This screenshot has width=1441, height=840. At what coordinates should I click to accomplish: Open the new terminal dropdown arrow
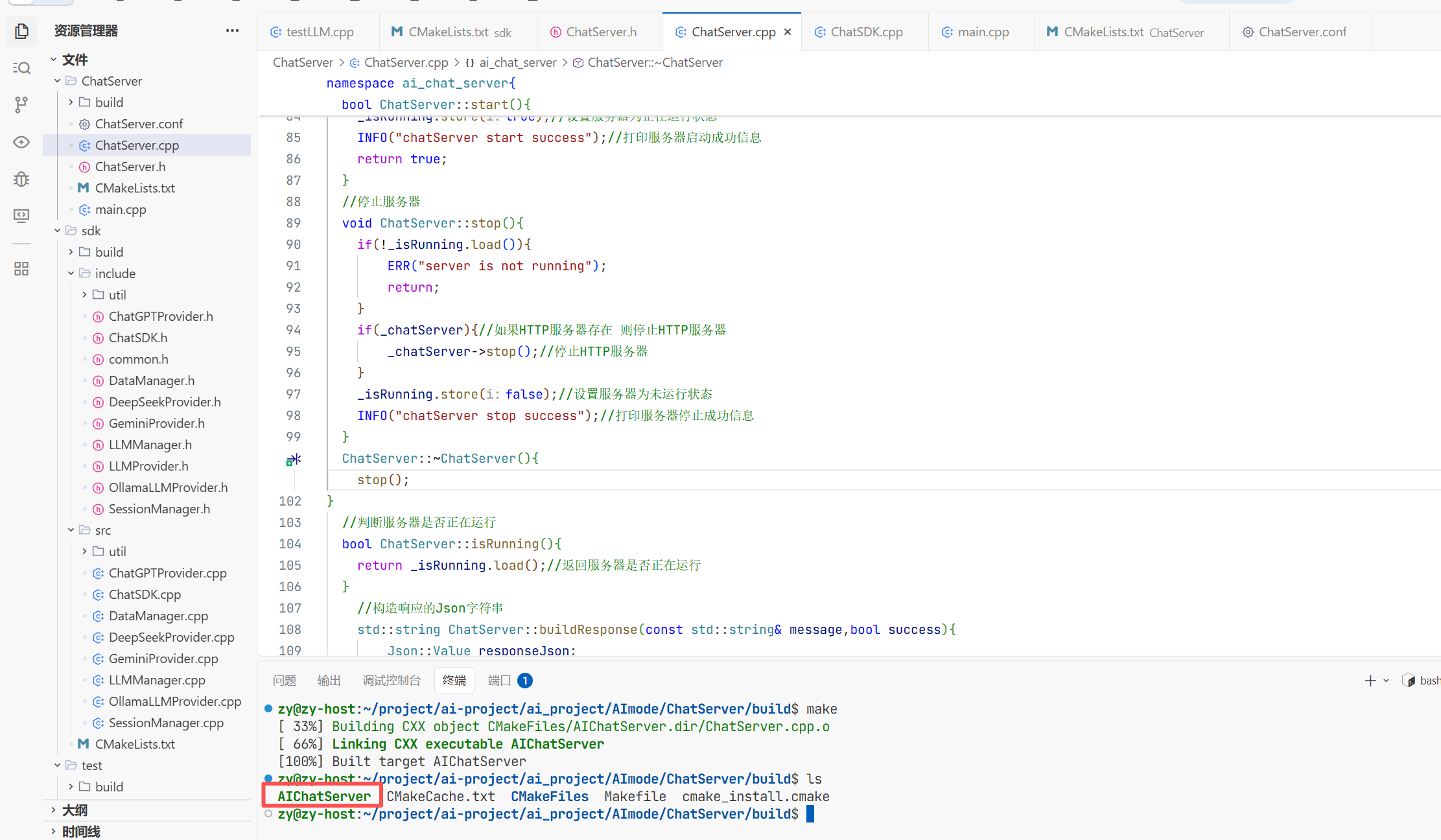pos(1386,681)
